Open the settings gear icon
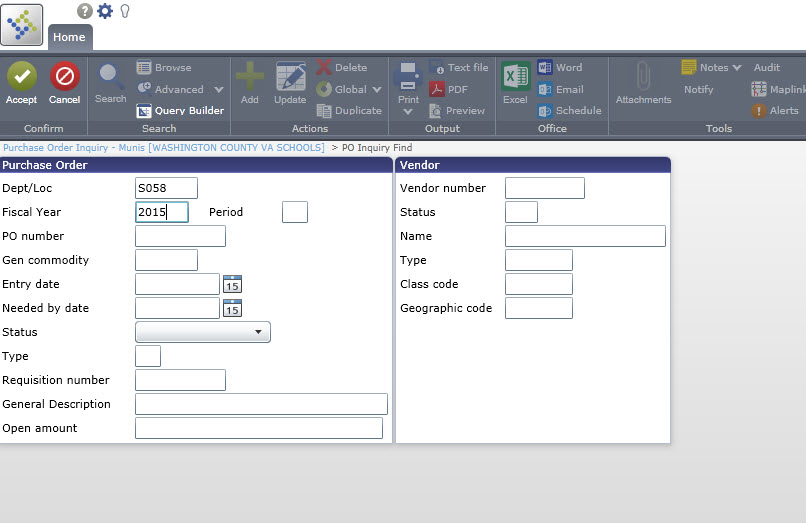This screenshot has width=806, height=523. 105,11
